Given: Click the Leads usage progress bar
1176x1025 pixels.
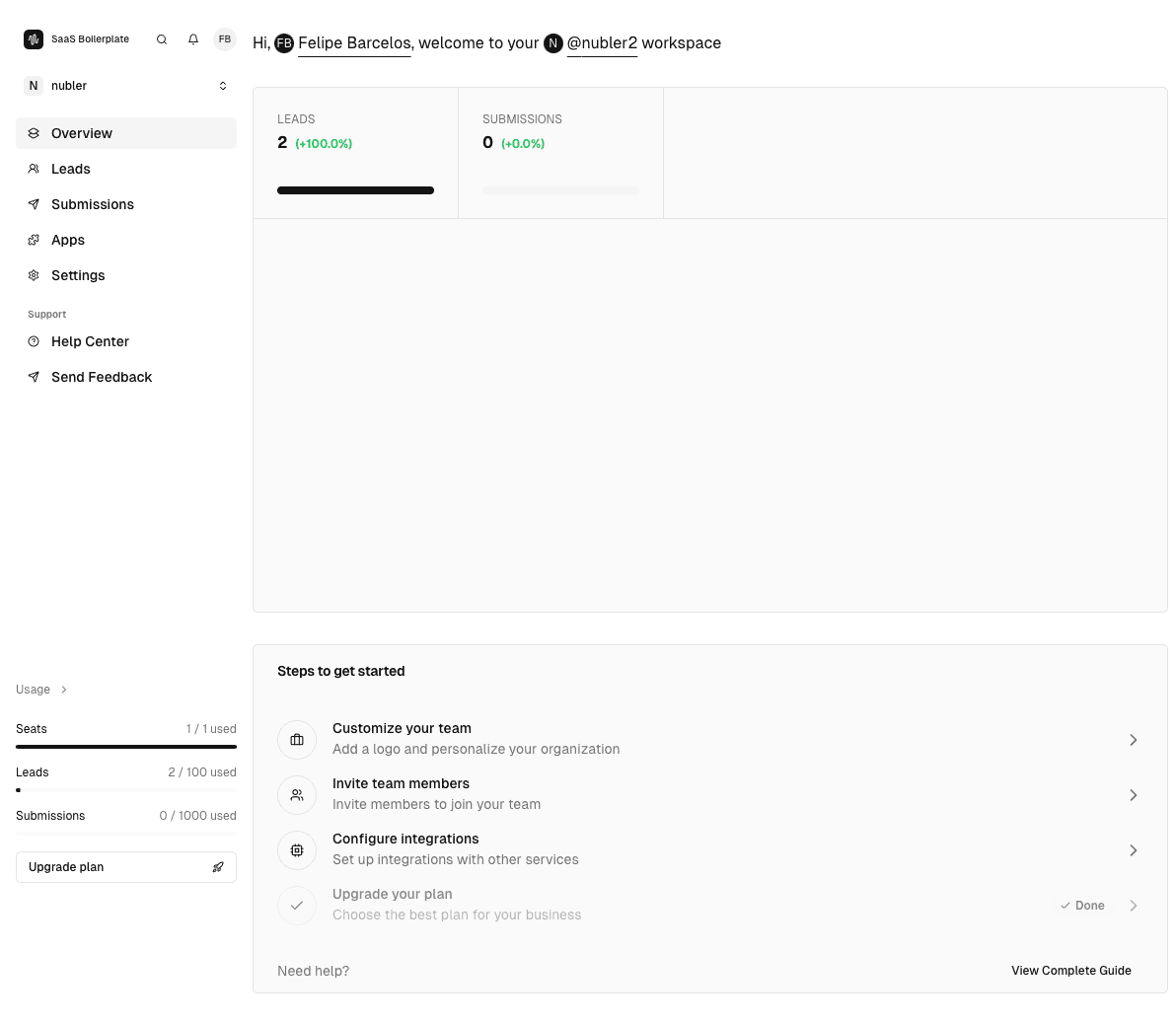Looking at the screenshot, I should [125, 789].
